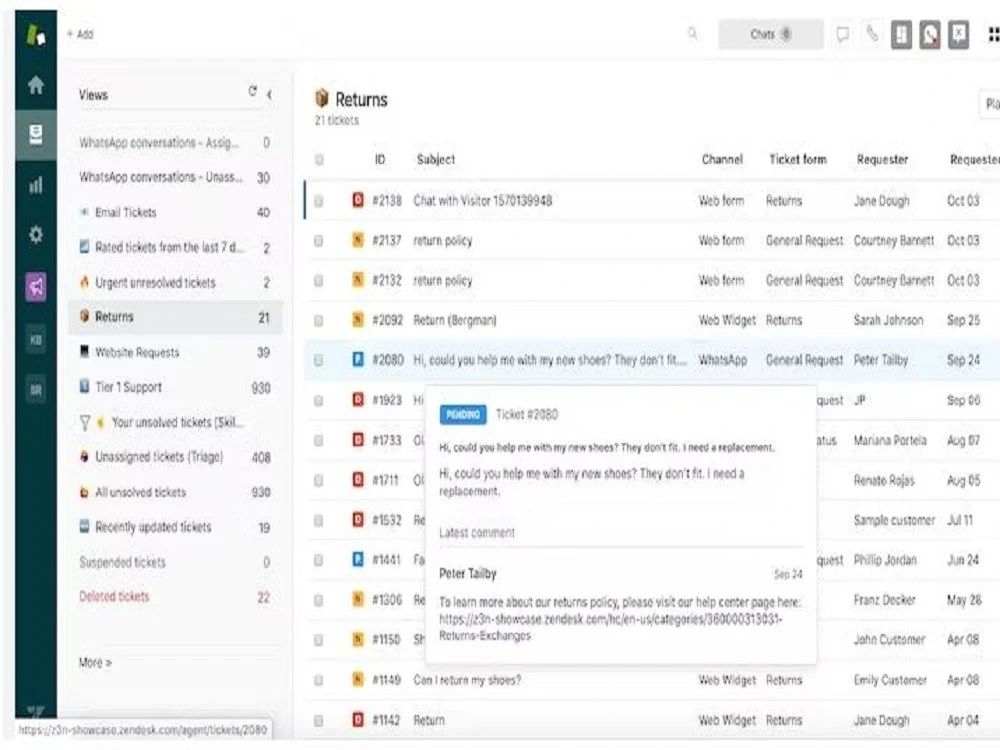Check the box for ticket #1923
Screen dimensions: 1000x750
click(x=319, y=401)
